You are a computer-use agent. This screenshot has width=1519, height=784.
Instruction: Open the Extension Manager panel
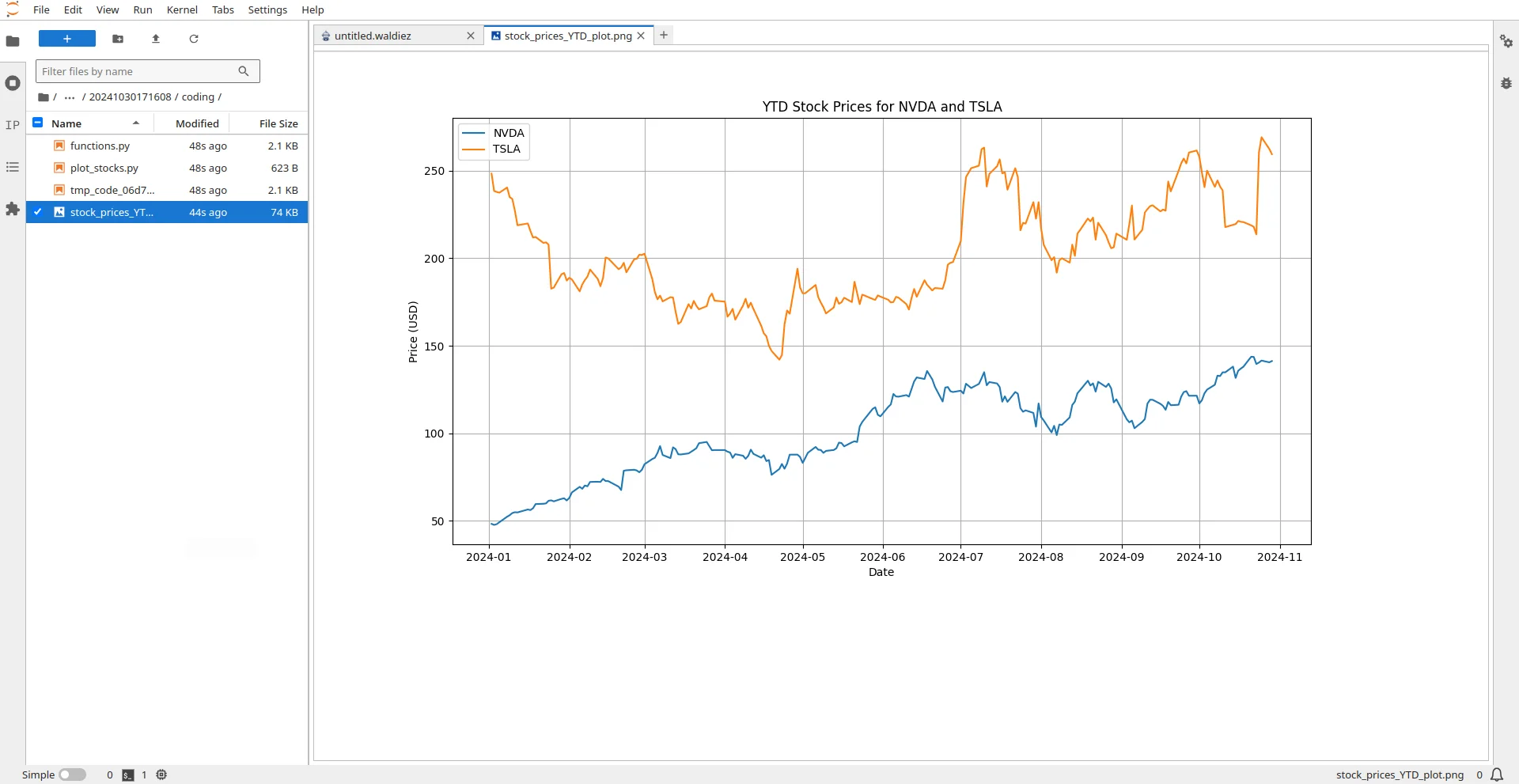(13, 209)
